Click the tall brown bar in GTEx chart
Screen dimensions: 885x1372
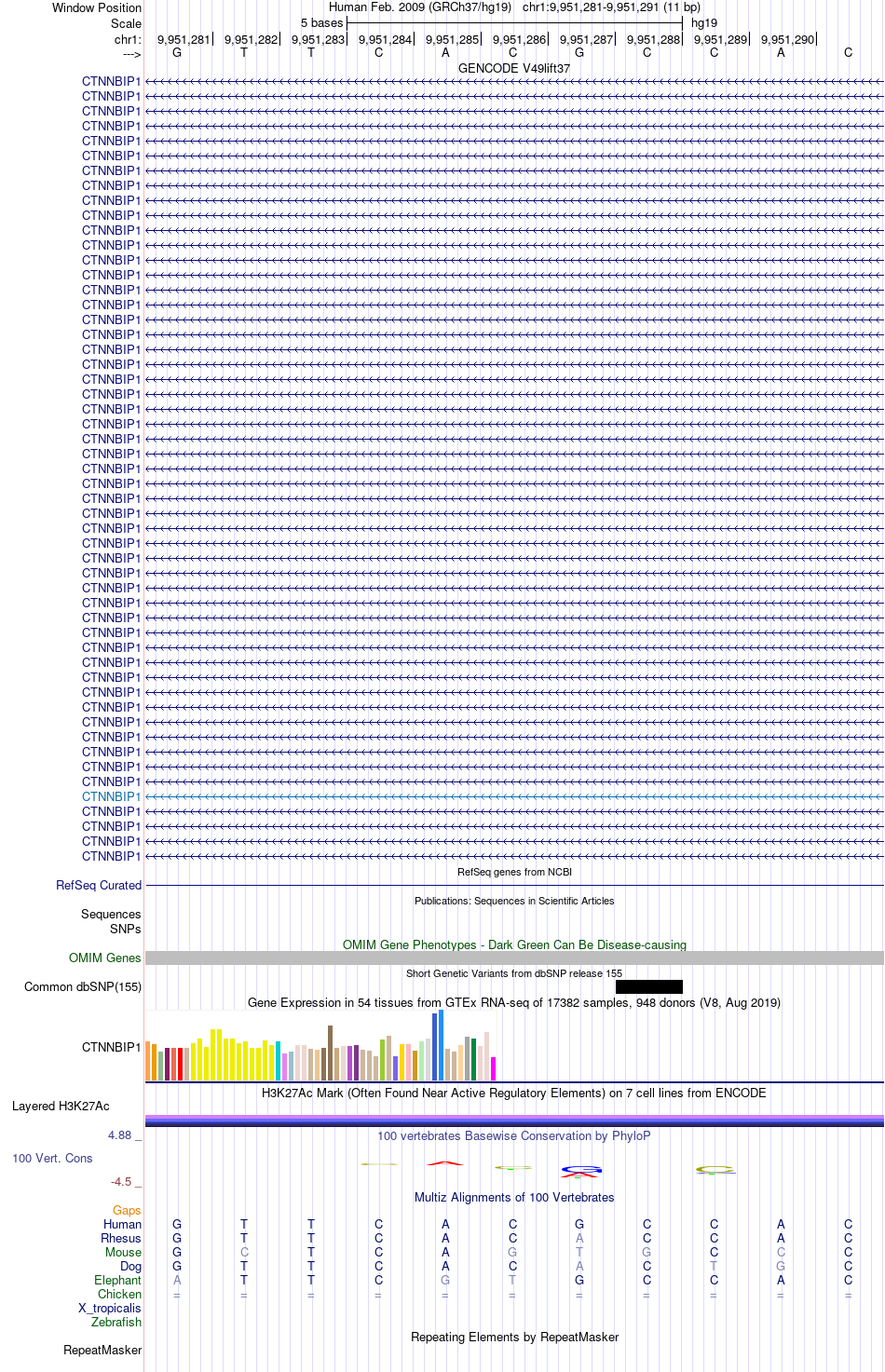click(330, 1053)
